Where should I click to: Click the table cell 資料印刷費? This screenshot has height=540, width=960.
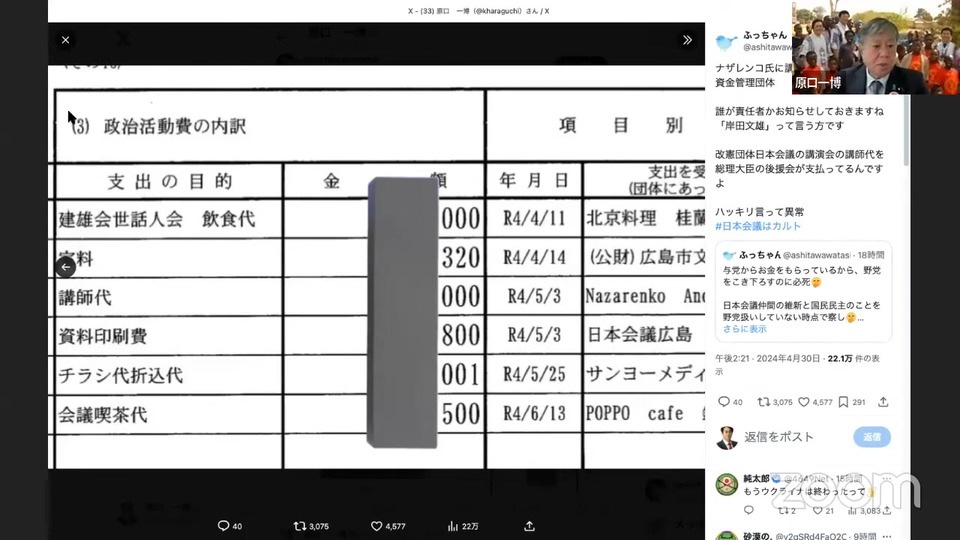click(169, 336)
